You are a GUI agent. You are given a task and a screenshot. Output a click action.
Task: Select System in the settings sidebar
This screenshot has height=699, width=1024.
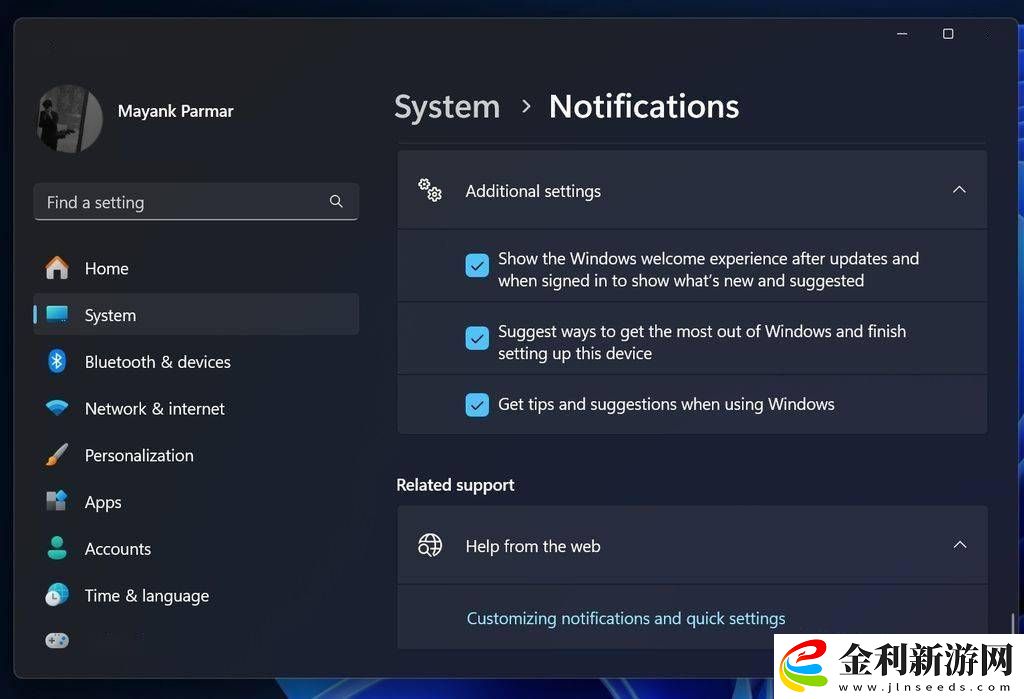point(110,314)
